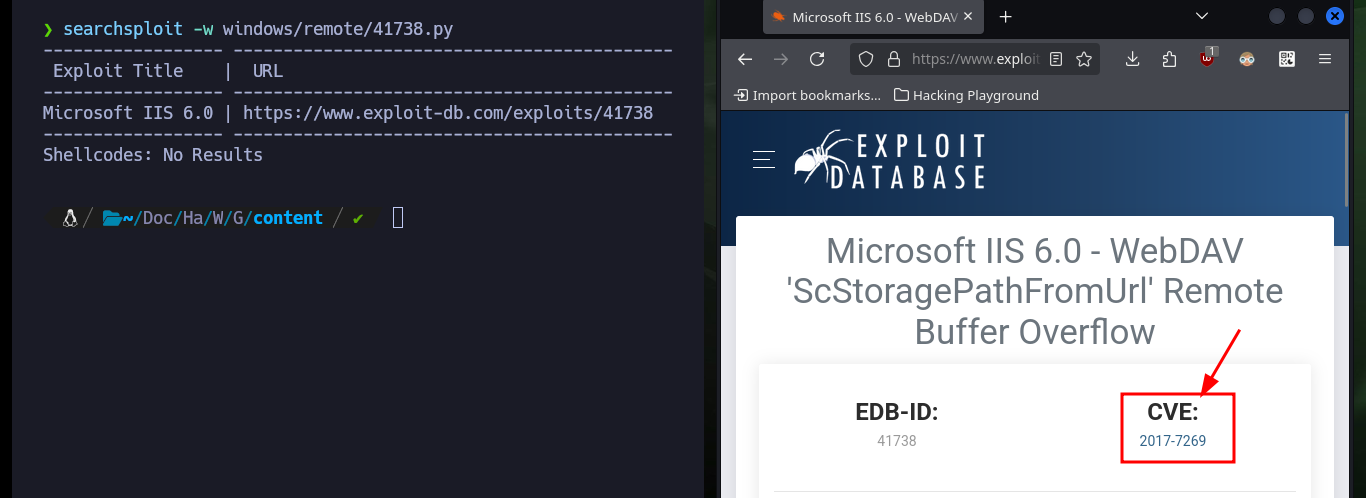Open the QR code extension
Image resolution: width=1366 pixels, height=498 pixels.
1287,59
